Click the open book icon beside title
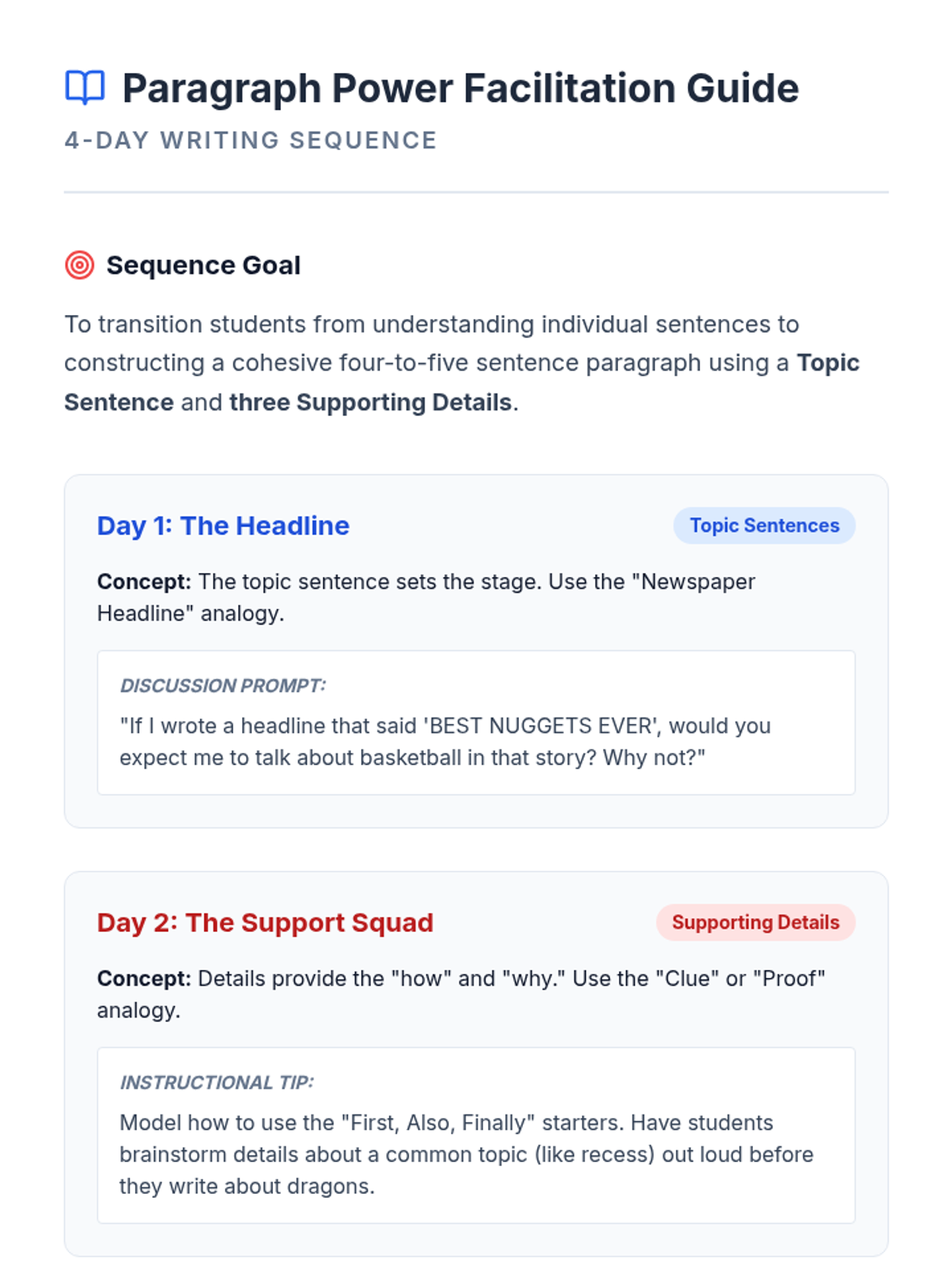The height and width of the screenshot is (1270, 952). [x=85, y=87]
